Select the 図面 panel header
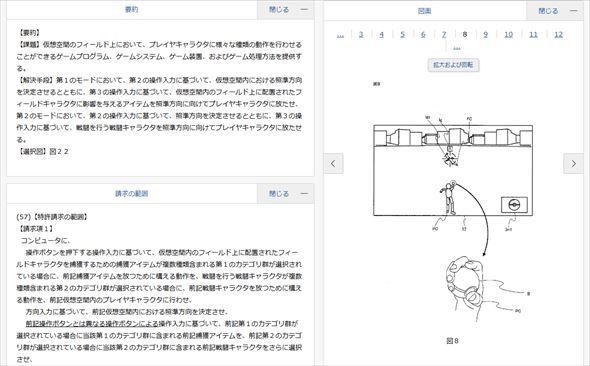 (x=424, y=11)
